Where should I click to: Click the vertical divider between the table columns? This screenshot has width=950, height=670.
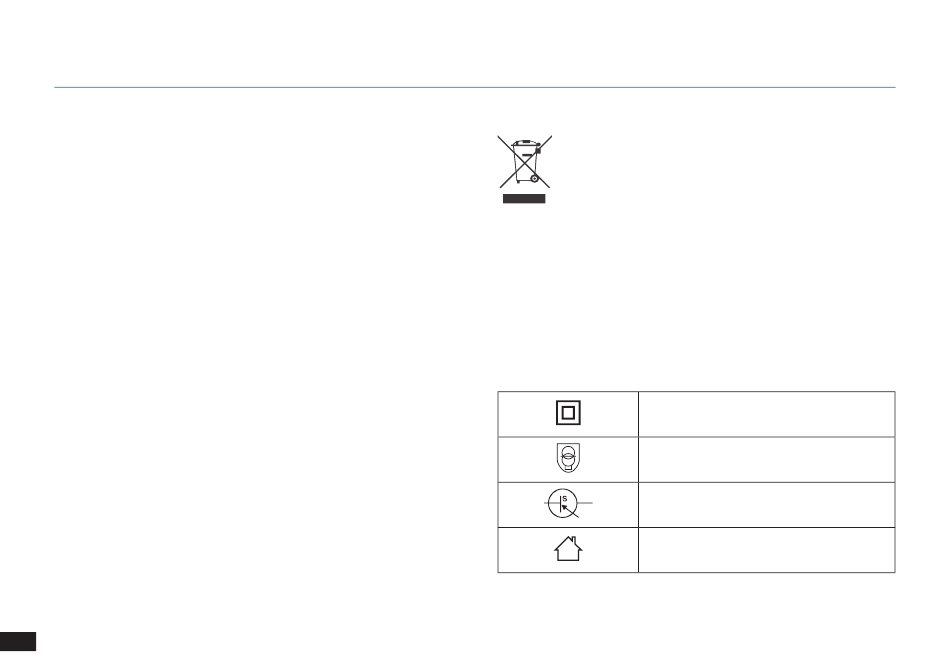point(639,482)
